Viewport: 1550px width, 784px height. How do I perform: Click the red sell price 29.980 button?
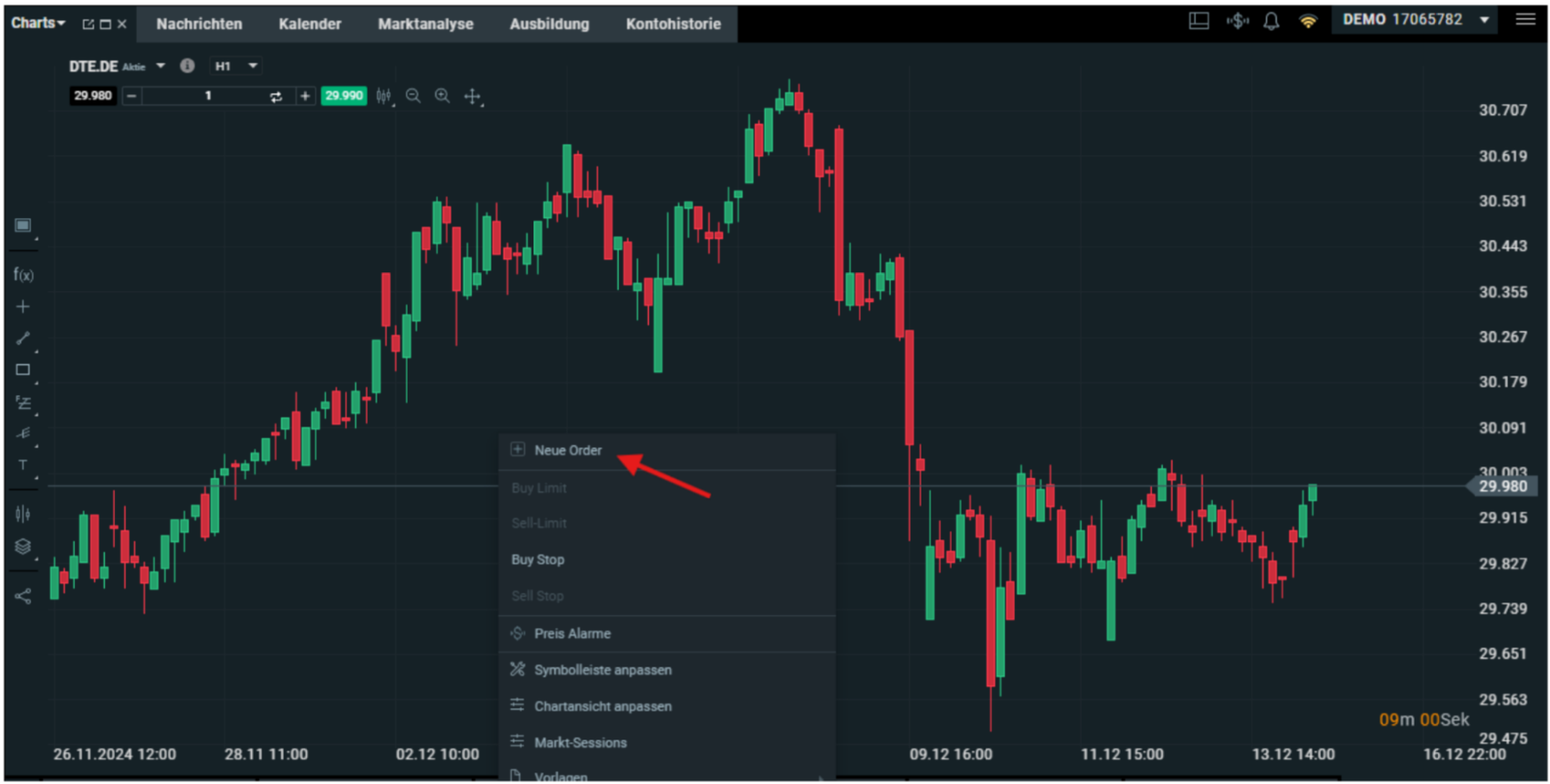[93, 96]
